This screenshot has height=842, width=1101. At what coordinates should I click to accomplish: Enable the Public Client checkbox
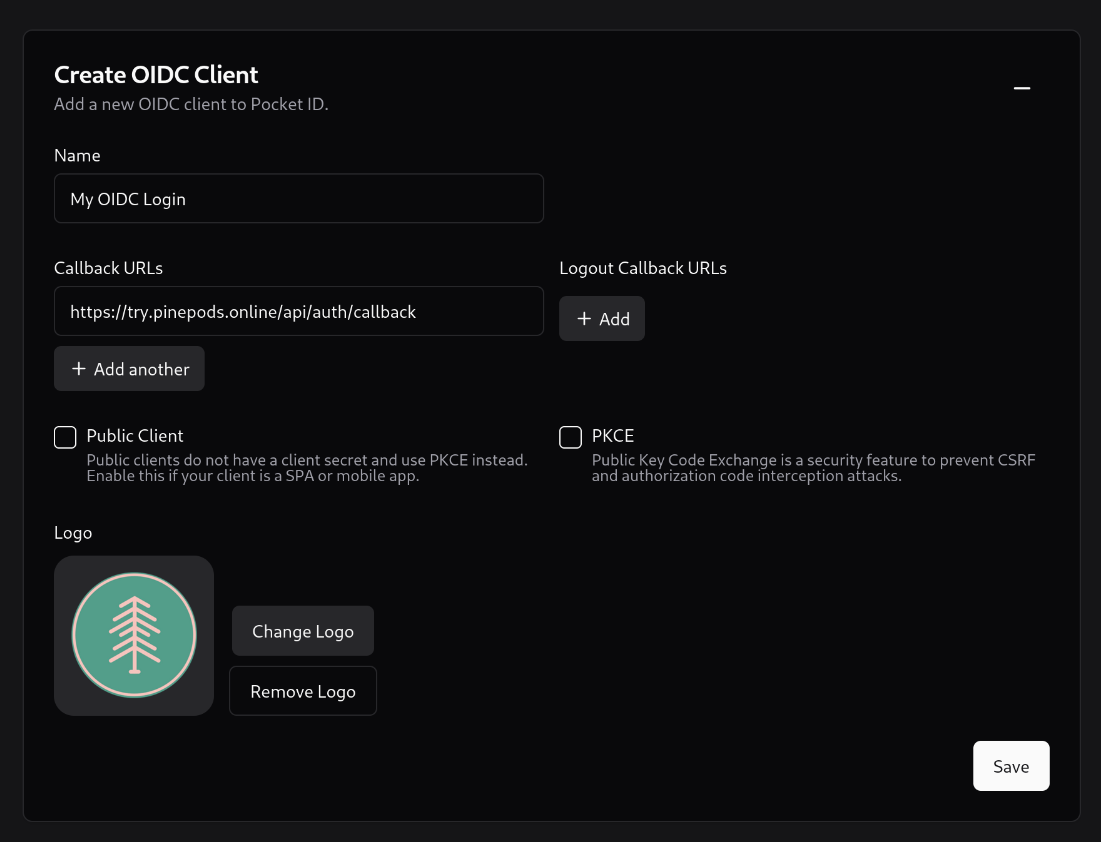tap(64, 436)
